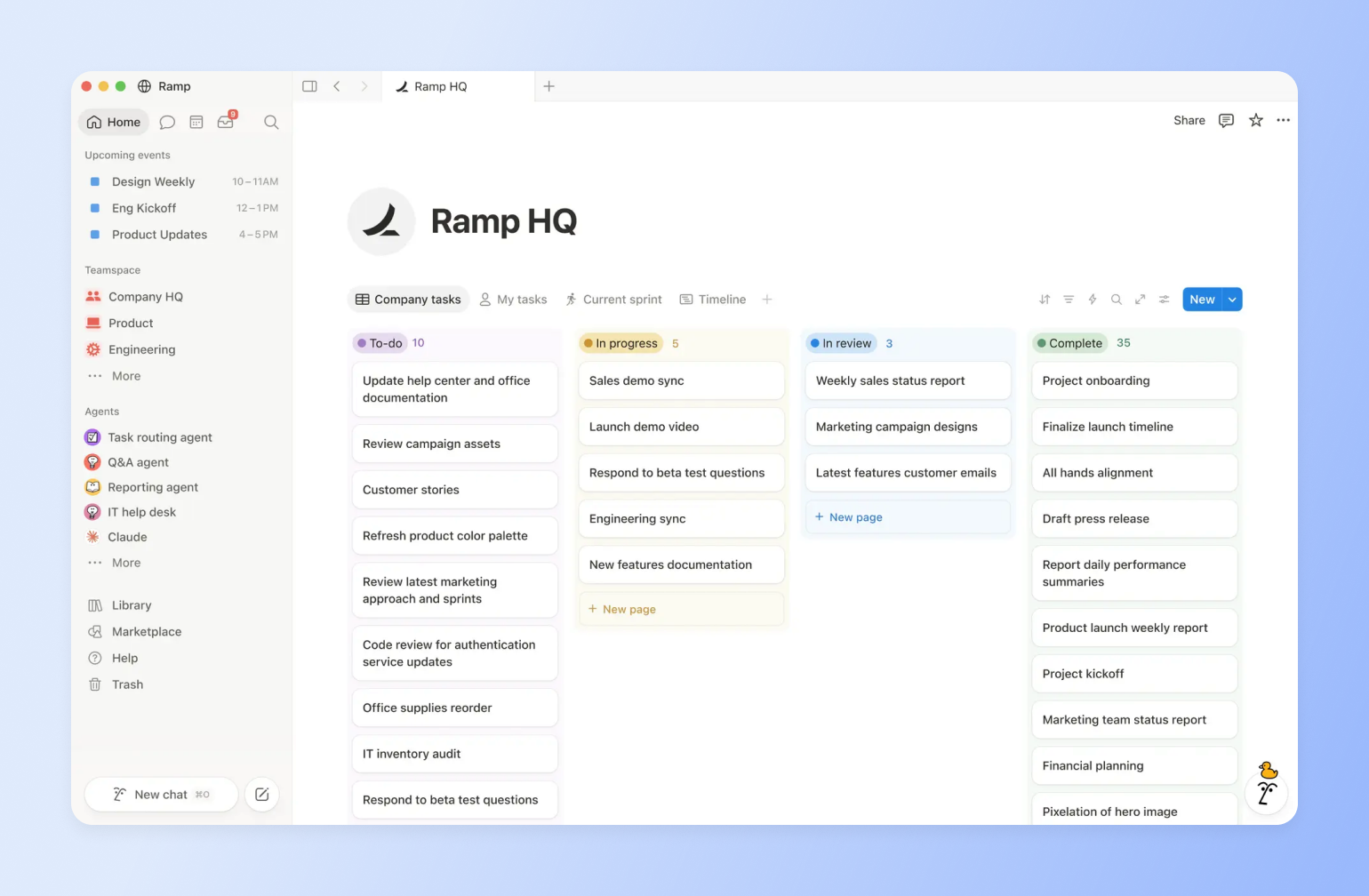Open the calendar icon in sidebar
This screenshot has width=1369, height=896.
[x=196, y=123]
